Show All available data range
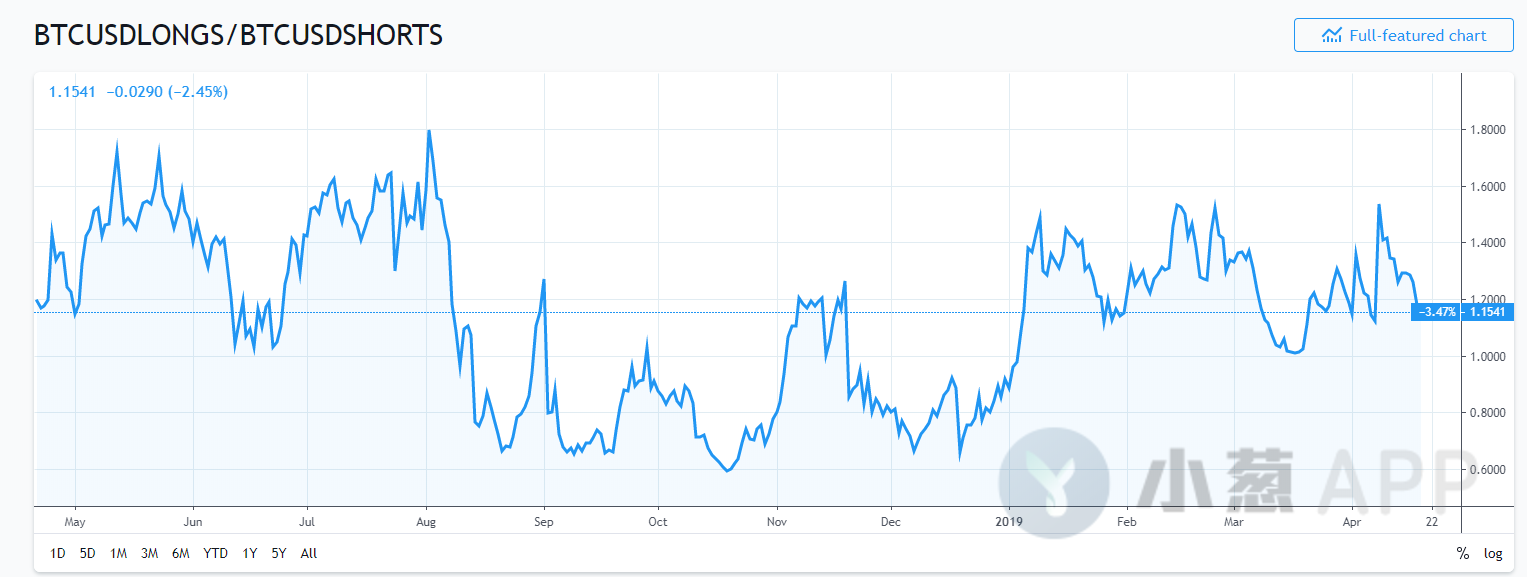1527x577 pixels. coord(309,553)
